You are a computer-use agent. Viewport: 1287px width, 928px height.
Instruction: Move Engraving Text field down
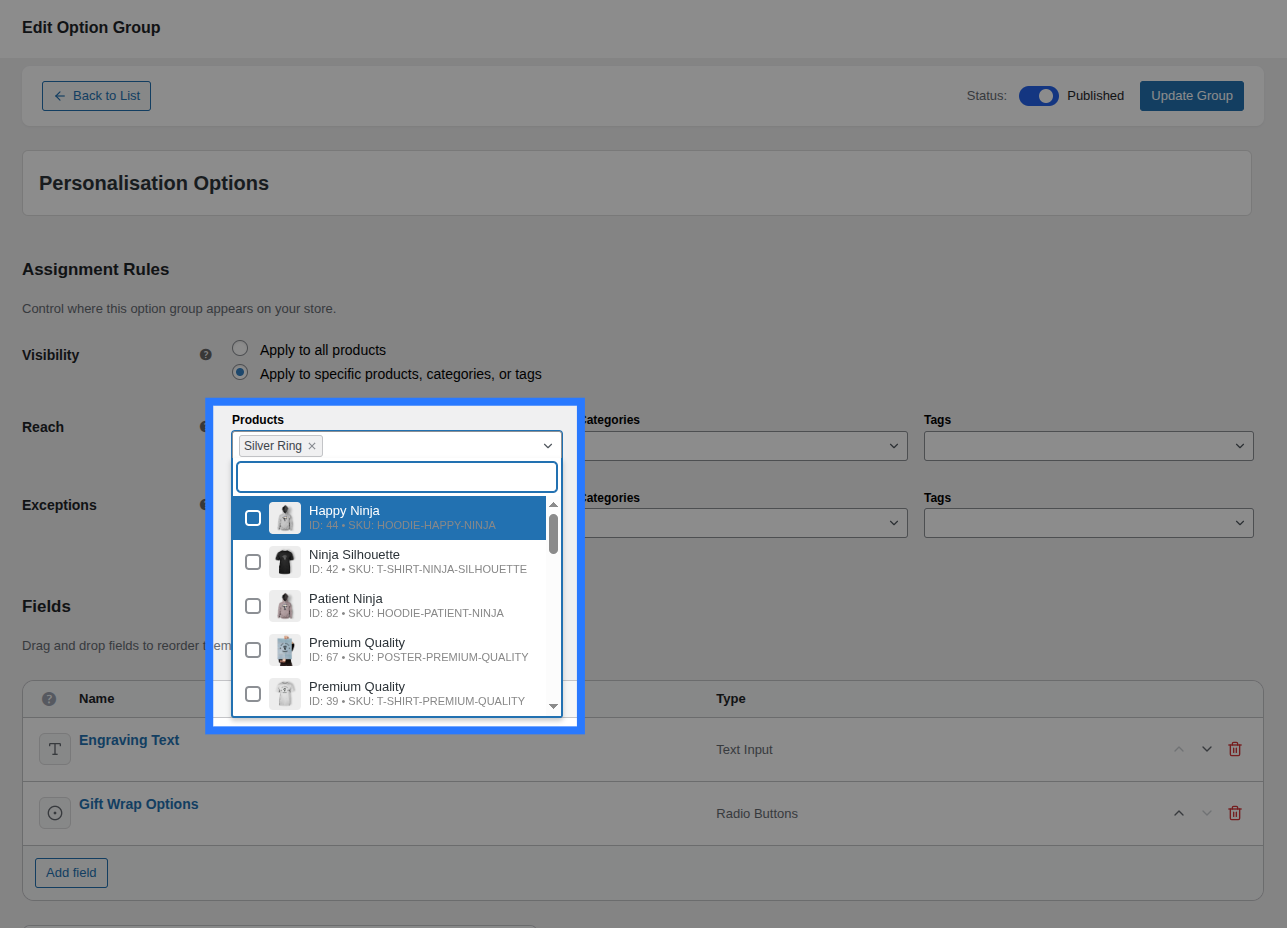[x=1207, y=749]
